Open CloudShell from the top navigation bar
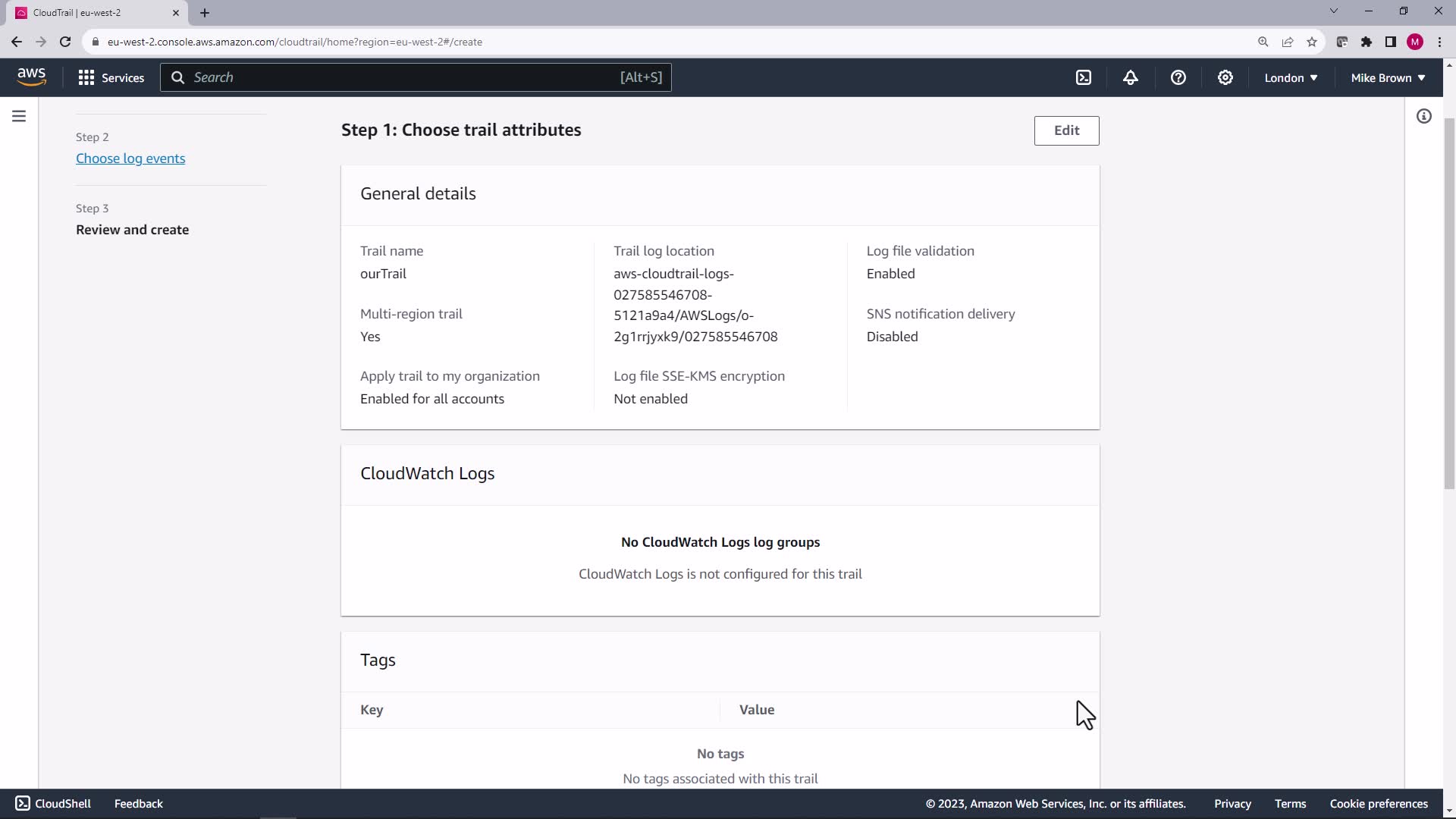 pyautogui.click(x=1084, y=77)
